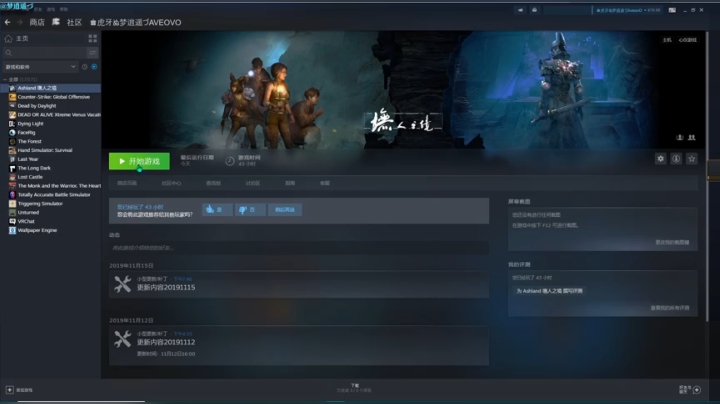Collapse the 全部 games category
The image size is (720, 404).
click(6, 79)
